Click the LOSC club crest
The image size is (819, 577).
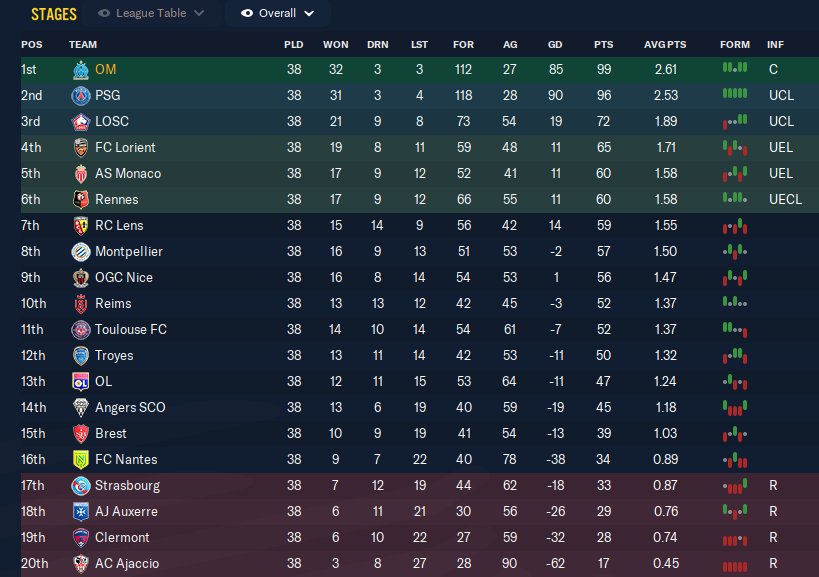pyautogui.click(x=80, y=122)
